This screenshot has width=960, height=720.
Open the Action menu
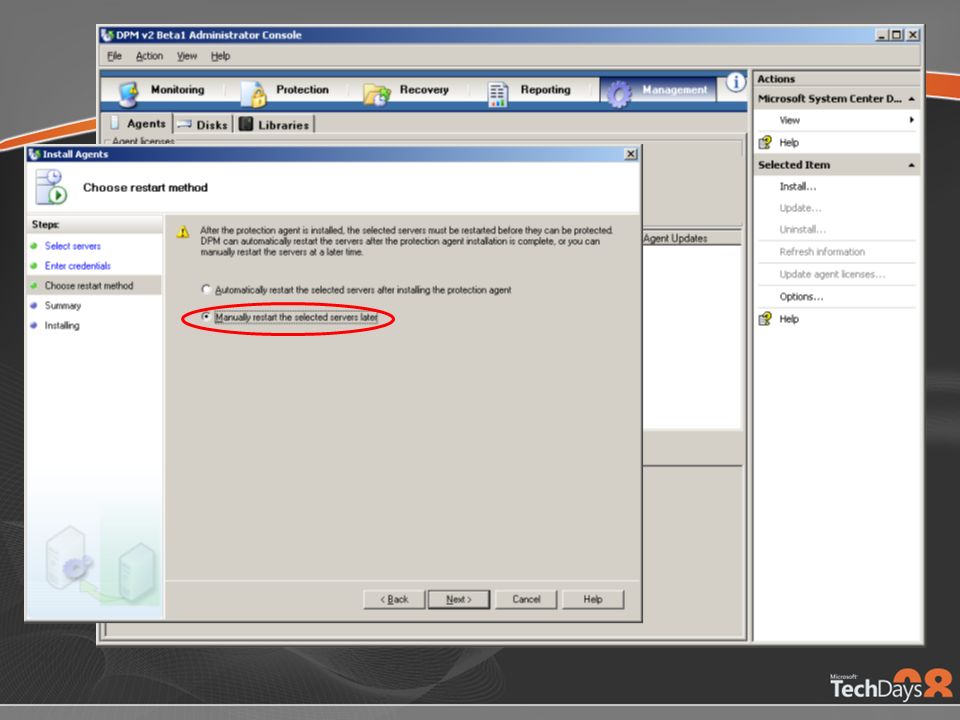(149, 56)
